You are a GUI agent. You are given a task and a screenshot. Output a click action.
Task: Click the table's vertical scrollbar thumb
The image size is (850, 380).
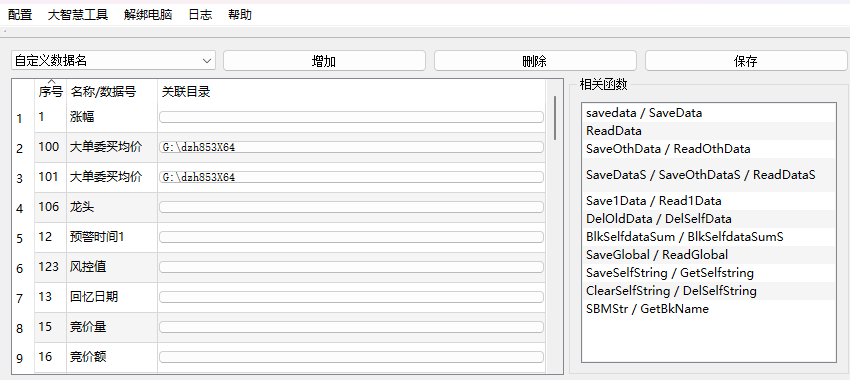(555, 118)
